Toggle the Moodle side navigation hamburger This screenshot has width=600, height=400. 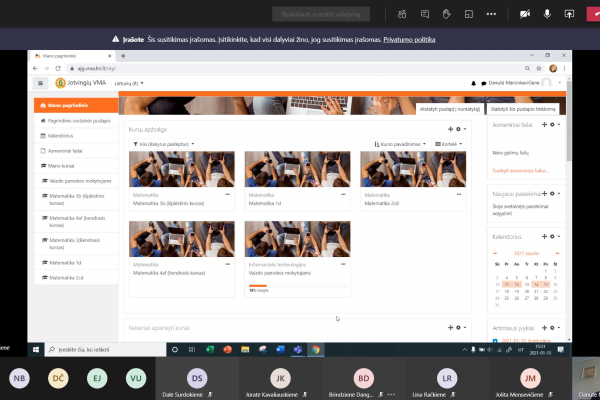[41, 83]
